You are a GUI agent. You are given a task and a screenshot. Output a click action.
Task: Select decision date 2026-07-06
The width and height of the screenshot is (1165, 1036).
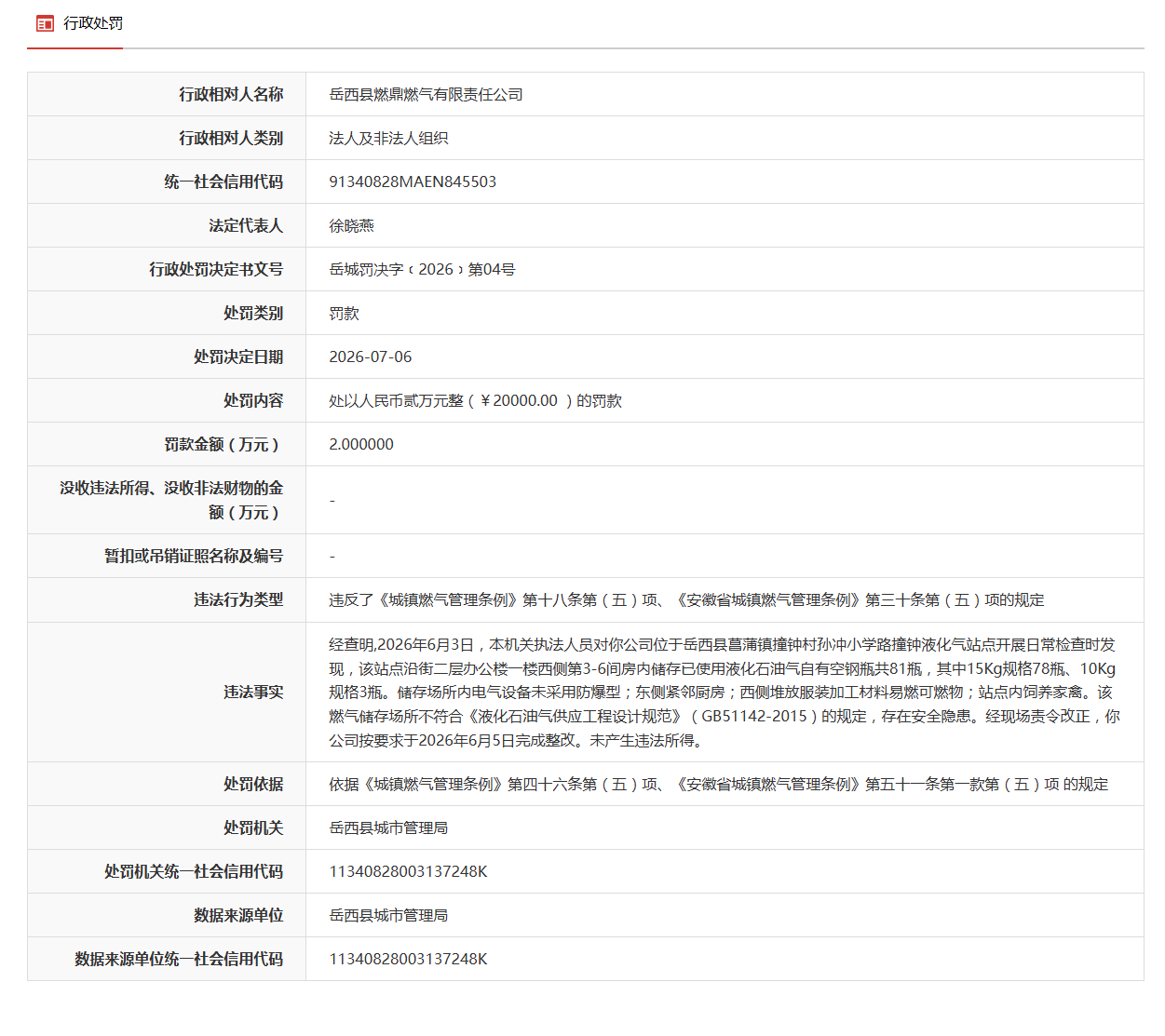tap(370, 357)
